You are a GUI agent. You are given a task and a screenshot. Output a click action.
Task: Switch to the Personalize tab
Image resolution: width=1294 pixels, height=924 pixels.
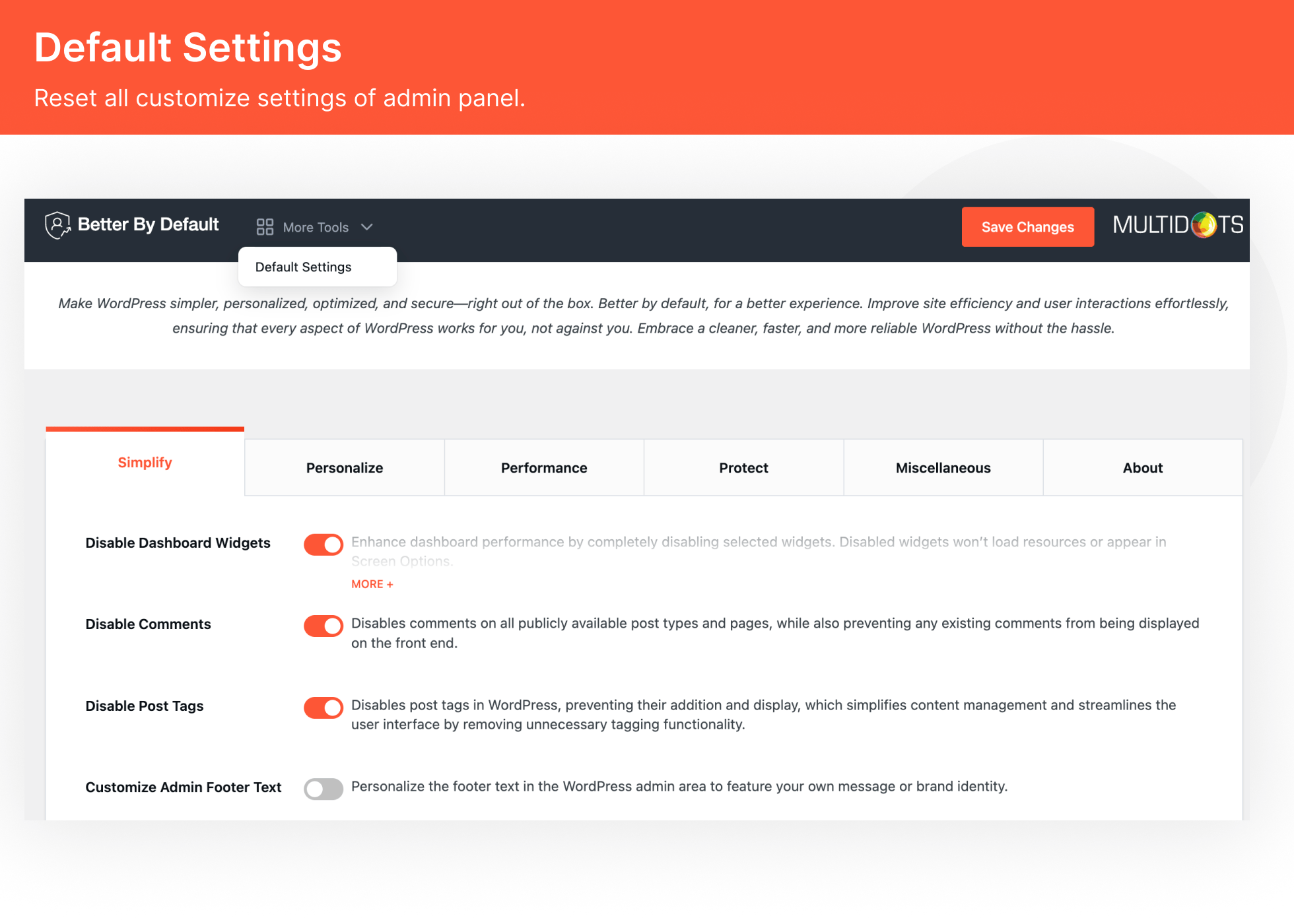pyautogui.click(x=344, y=467)
